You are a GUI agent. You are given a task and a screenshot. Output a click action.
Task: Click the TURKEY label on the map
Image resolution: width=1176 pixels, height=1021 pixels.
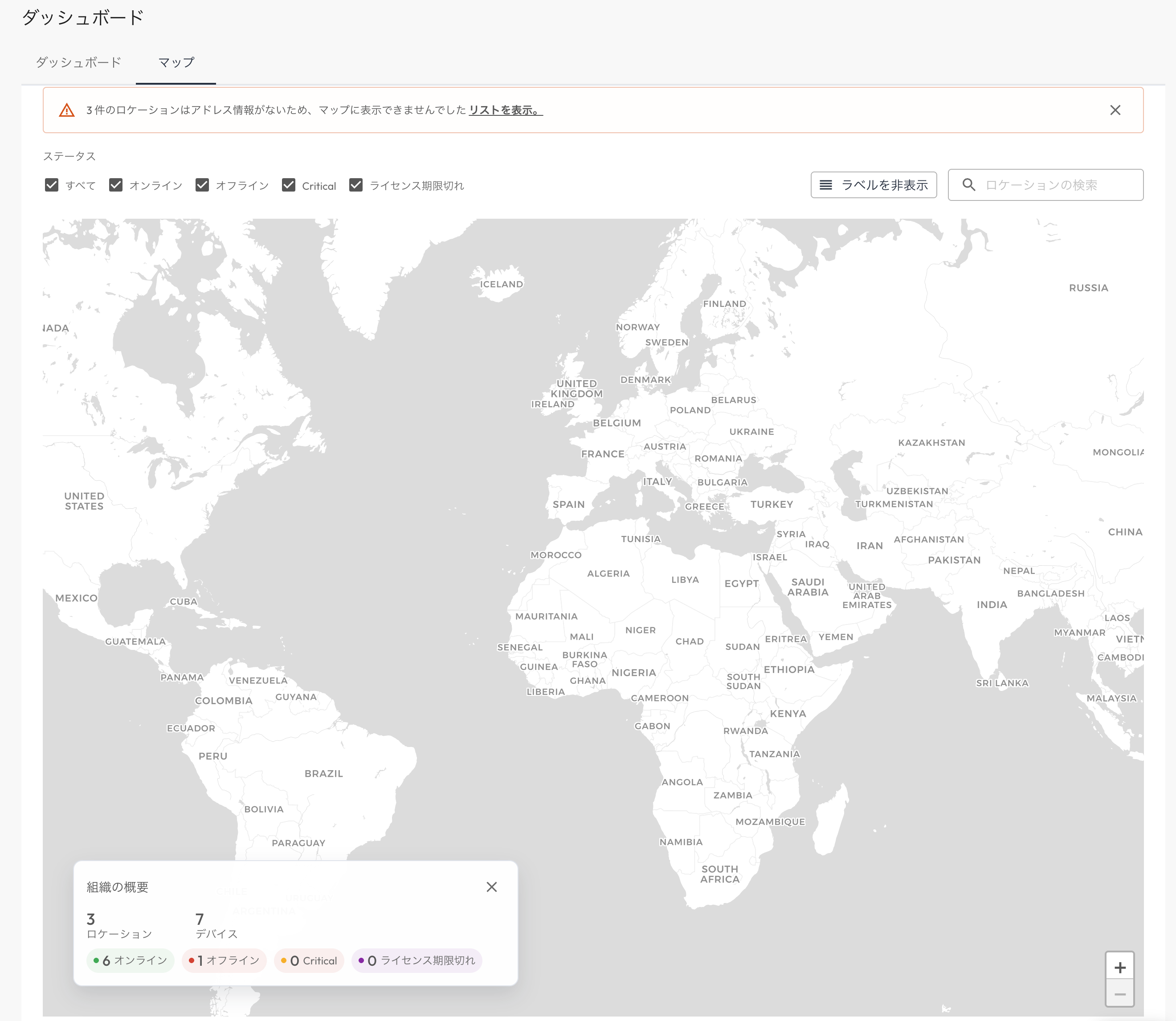tap(772, 504)
